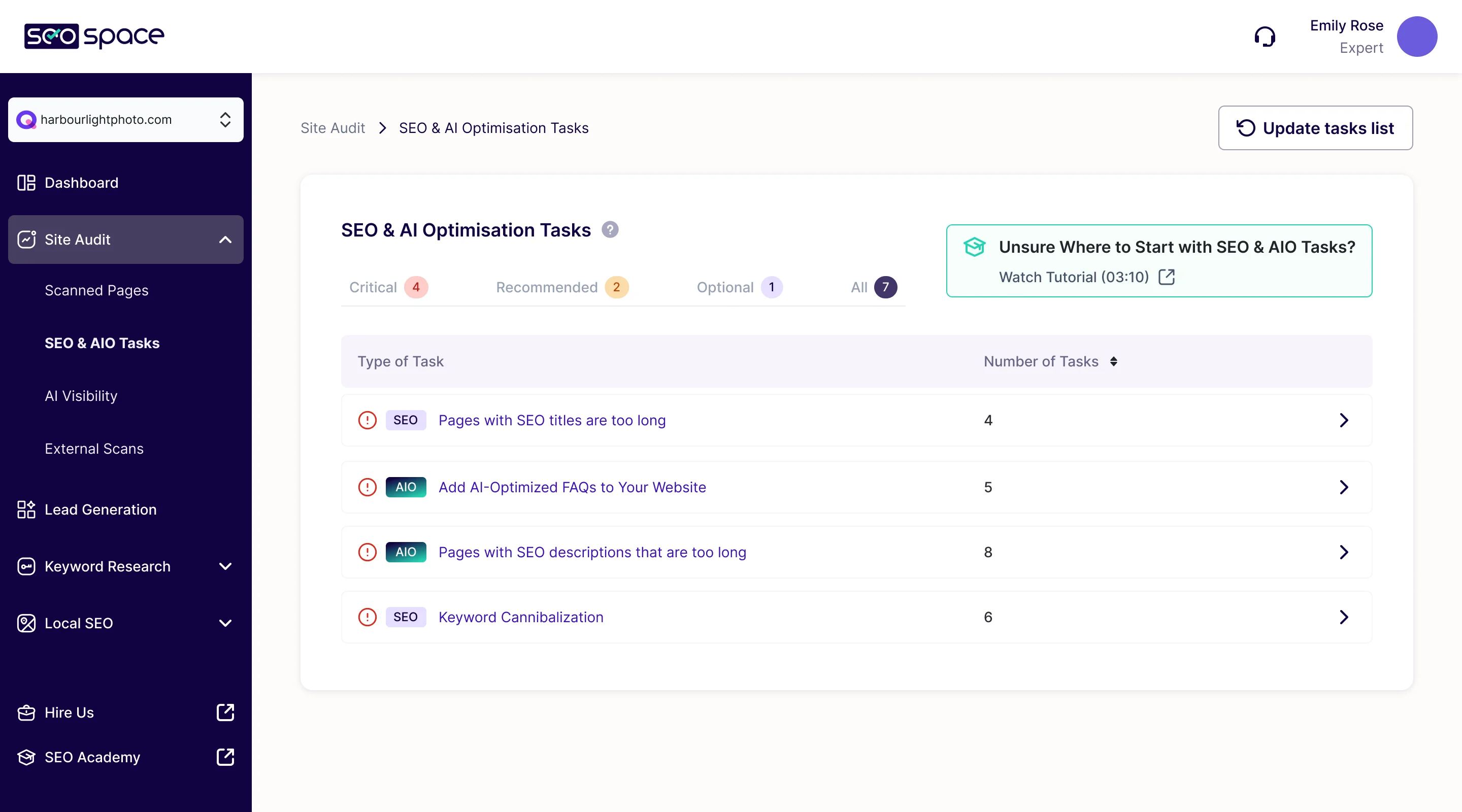Open AI Visibility in the sidebar

pyautogui.click(x=81, y=396)
